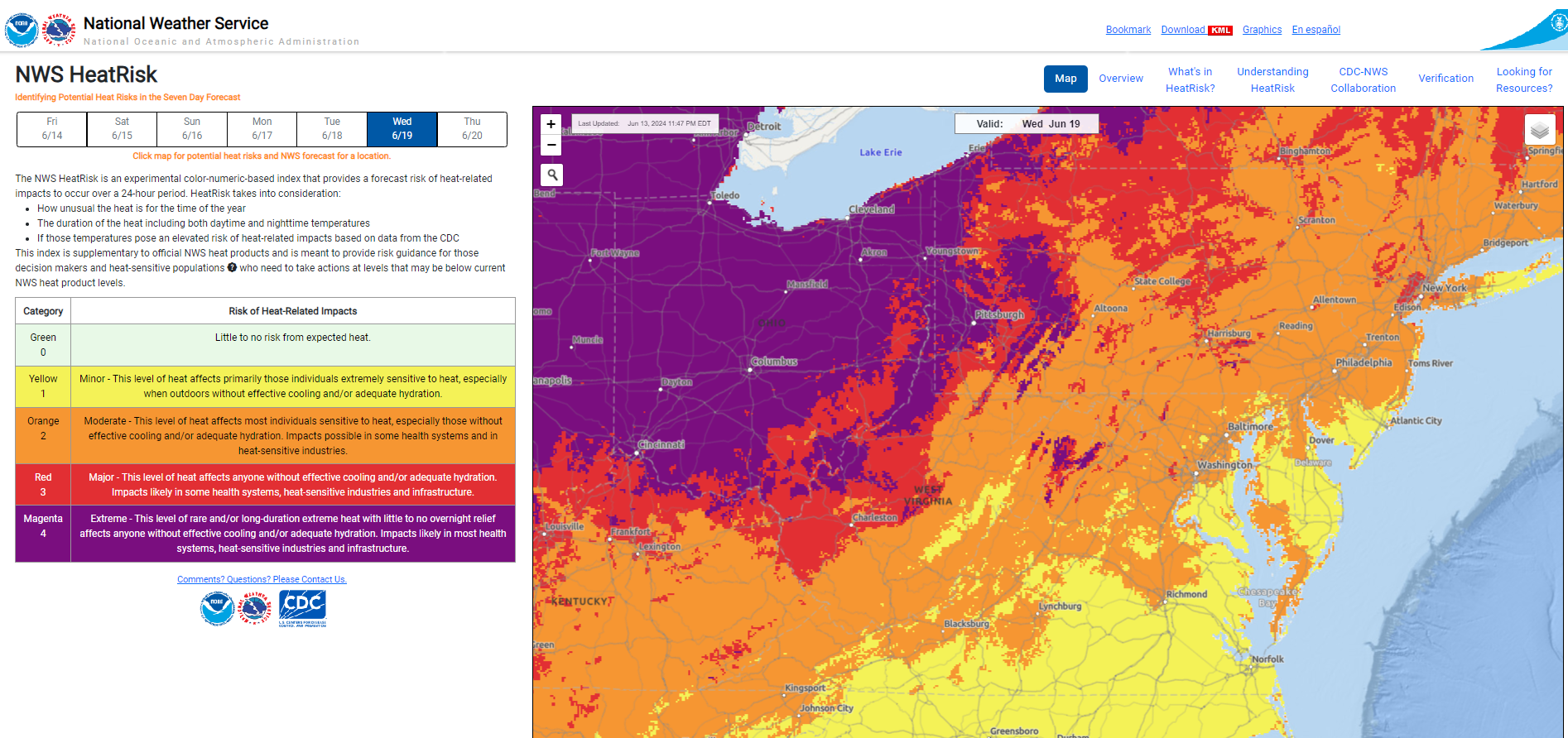The image size is (1568, 738).
Task: Open the map layers control
Action: point(1539,130)
